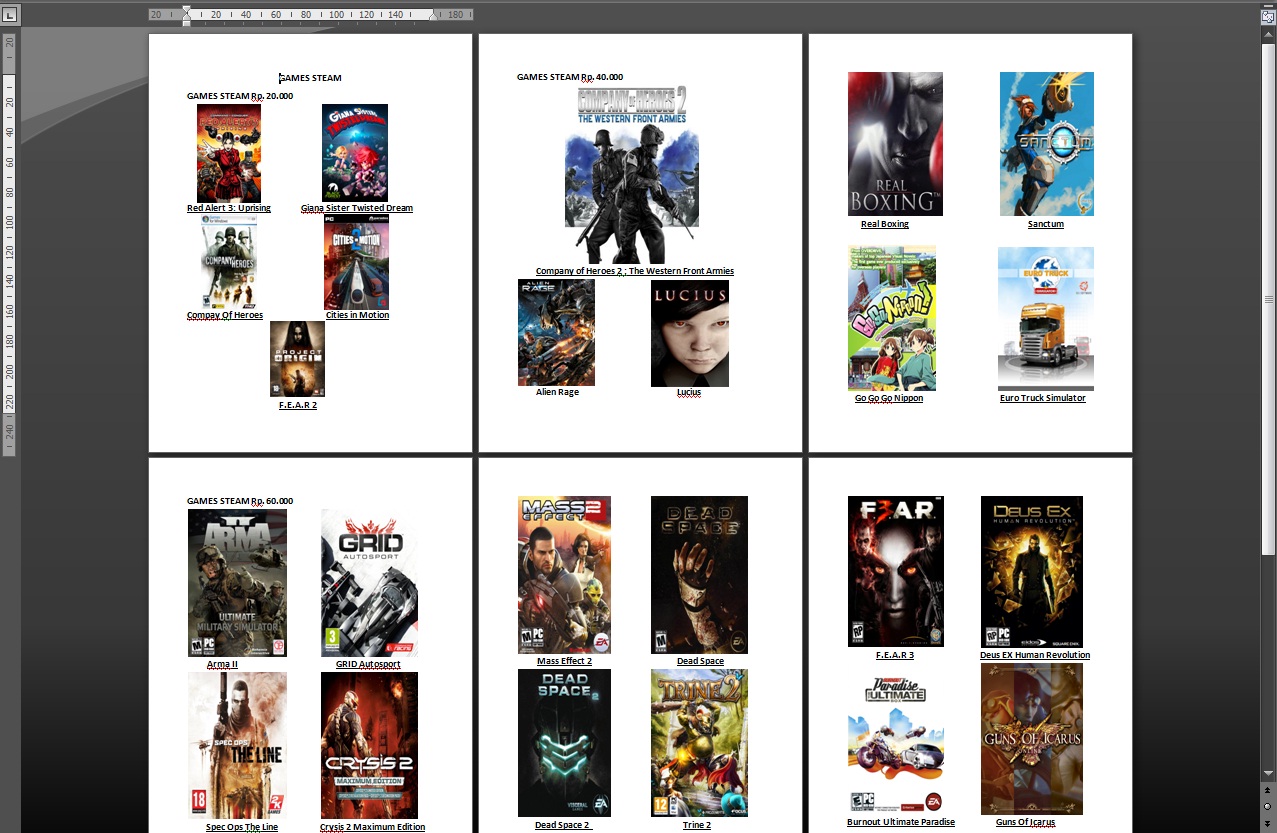This screenshot has width=1277, height=833.
Task: Click the 'Go Go Go Nippon' caption
Action: click(x=889, y=398)
